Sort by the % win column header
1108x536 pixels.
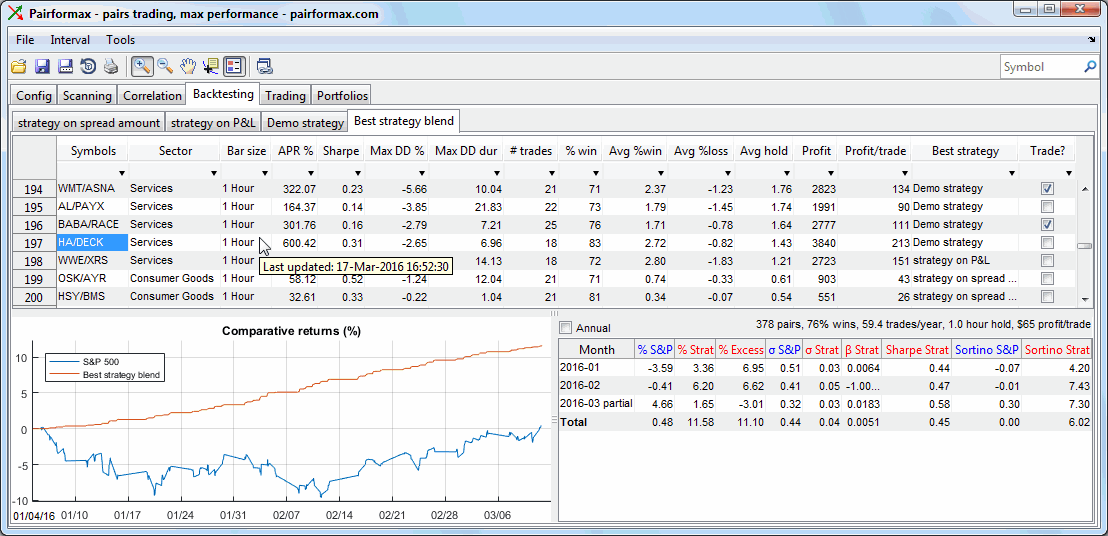[579, 151]
